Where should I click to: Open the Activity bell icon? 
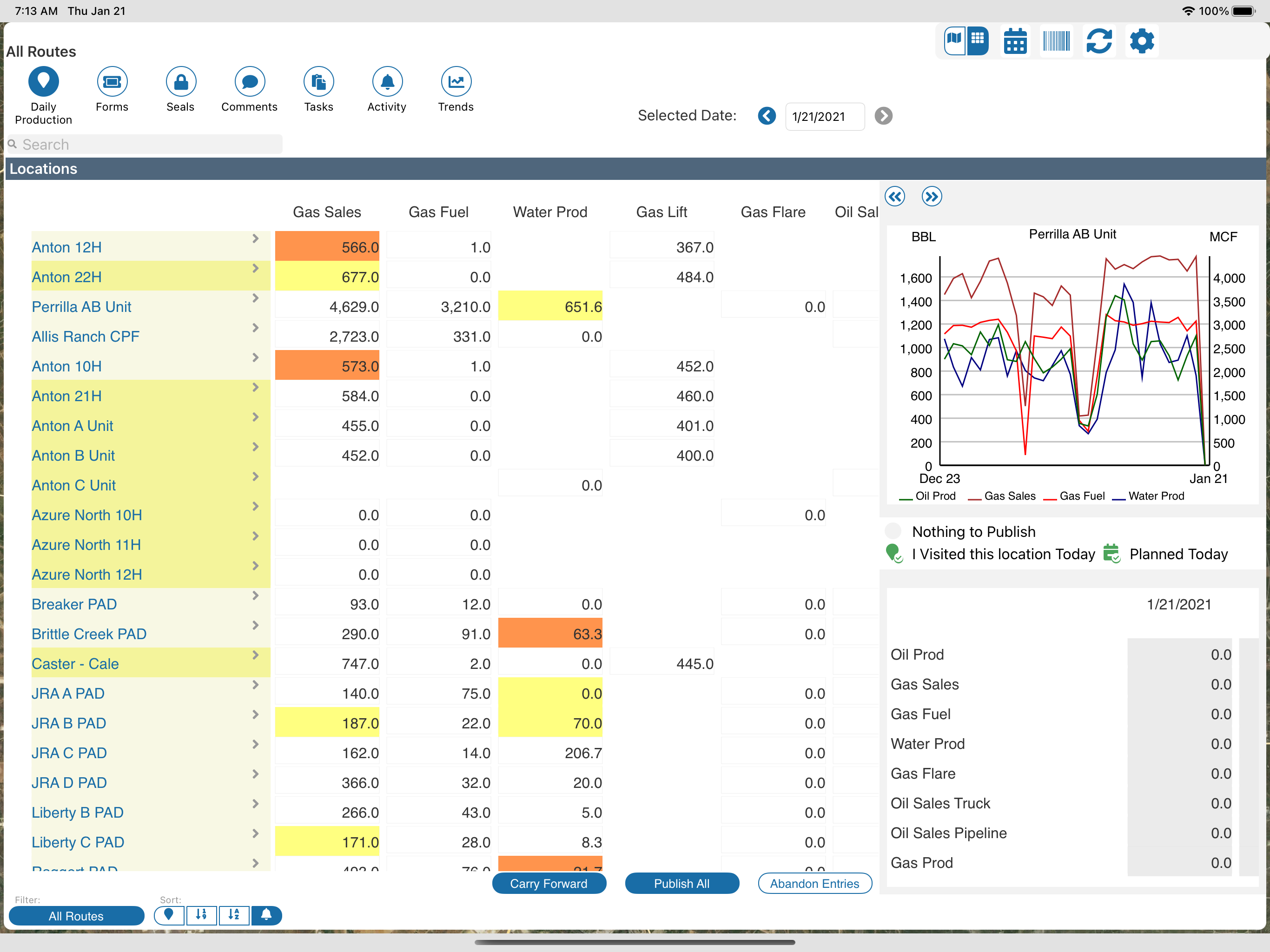pos(388,81)
